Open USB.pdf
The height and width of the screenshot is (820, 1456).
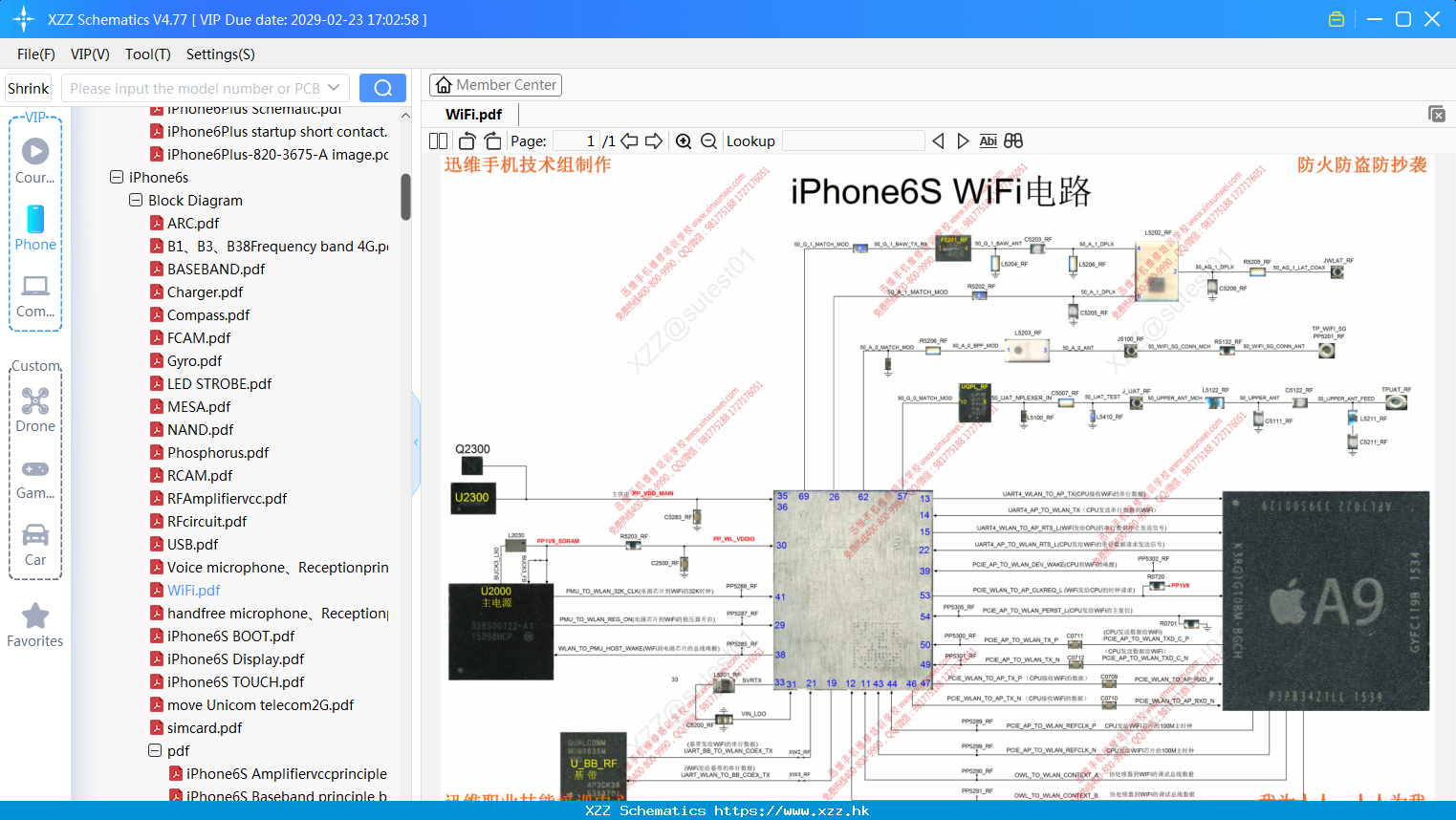click(193, 544)
